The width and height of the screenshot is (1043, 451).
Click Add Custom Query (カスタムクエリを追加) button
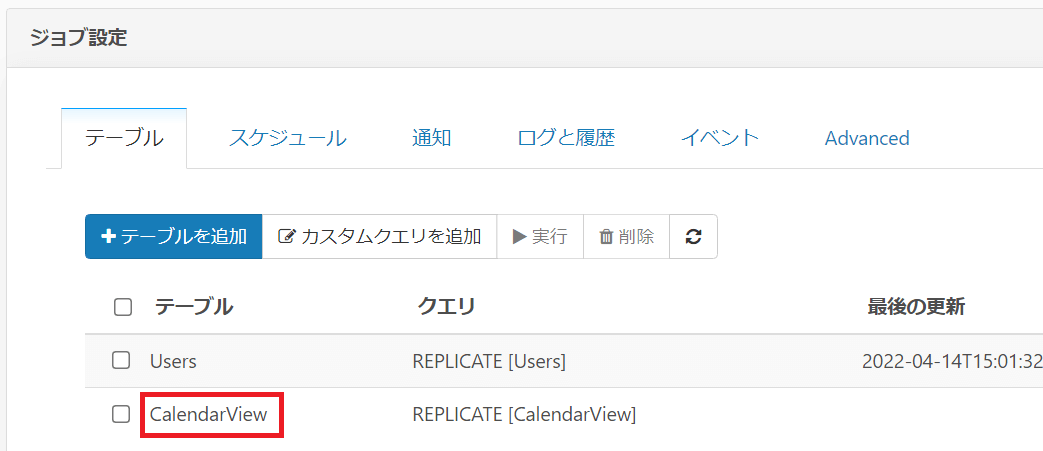380,237
